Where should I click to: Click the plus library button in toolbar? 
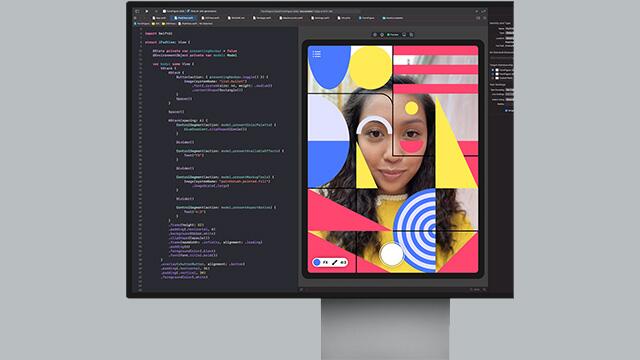coord(476,11)
